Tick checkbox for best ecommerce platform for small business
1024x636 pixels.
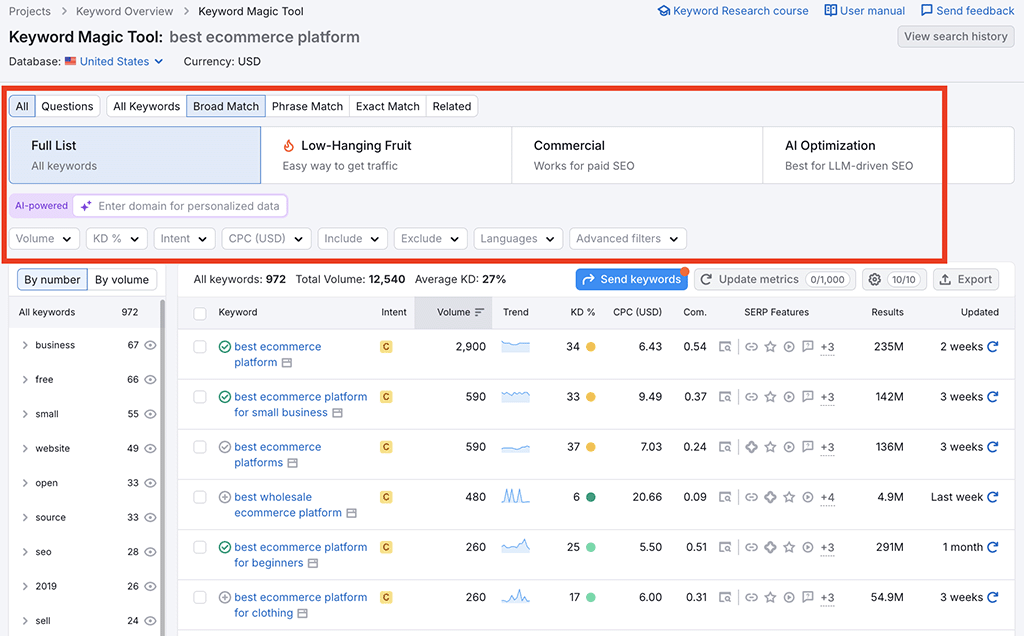click(200, 397)
